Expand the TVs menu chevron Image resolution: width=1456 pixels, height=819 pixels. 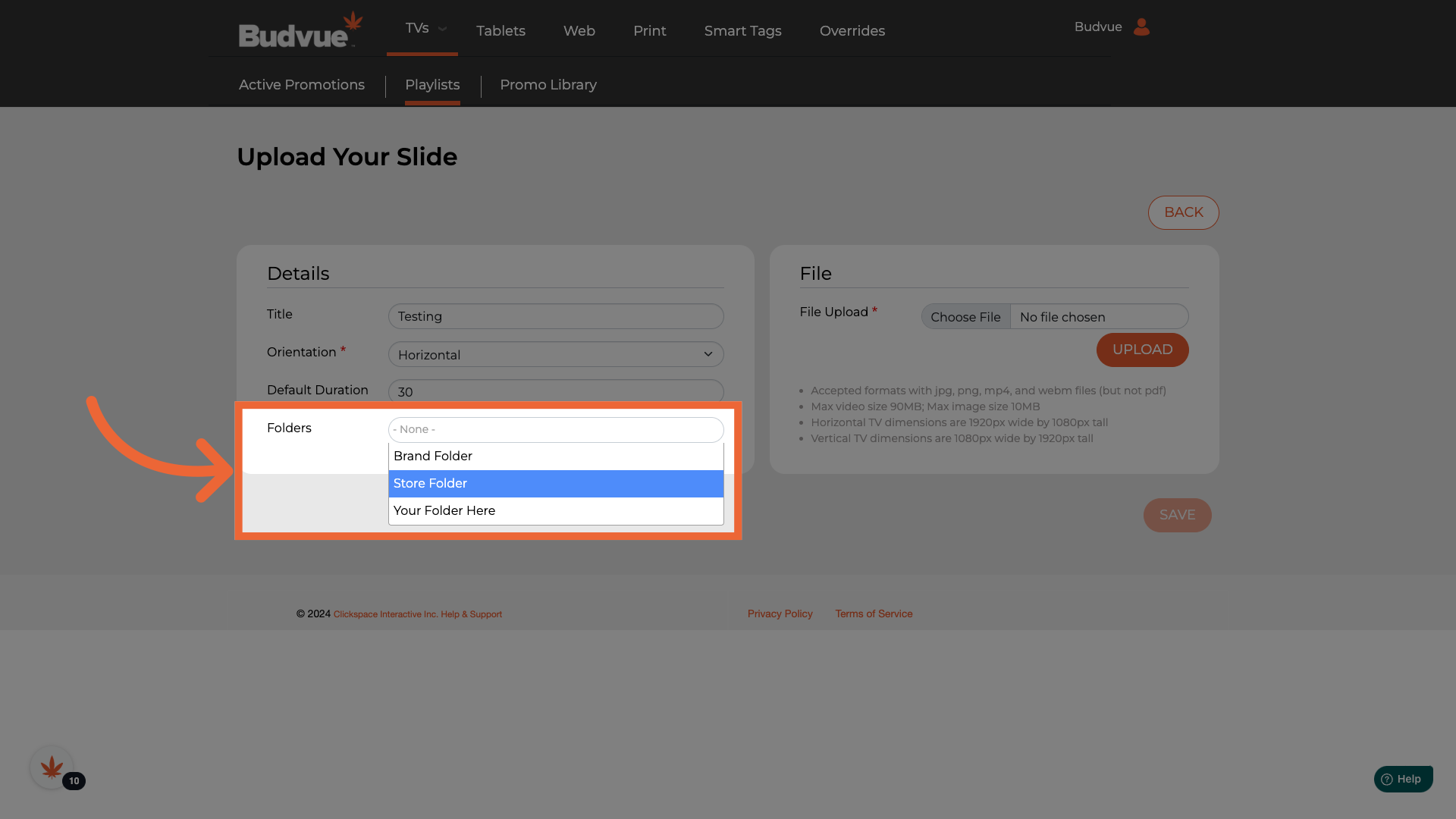click(x=443, y=29)
